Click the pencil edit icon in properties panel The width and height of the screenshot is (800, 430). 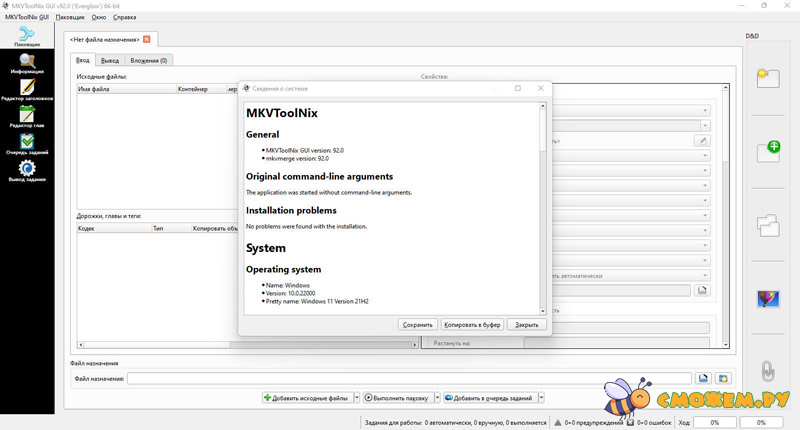[703, 141]
